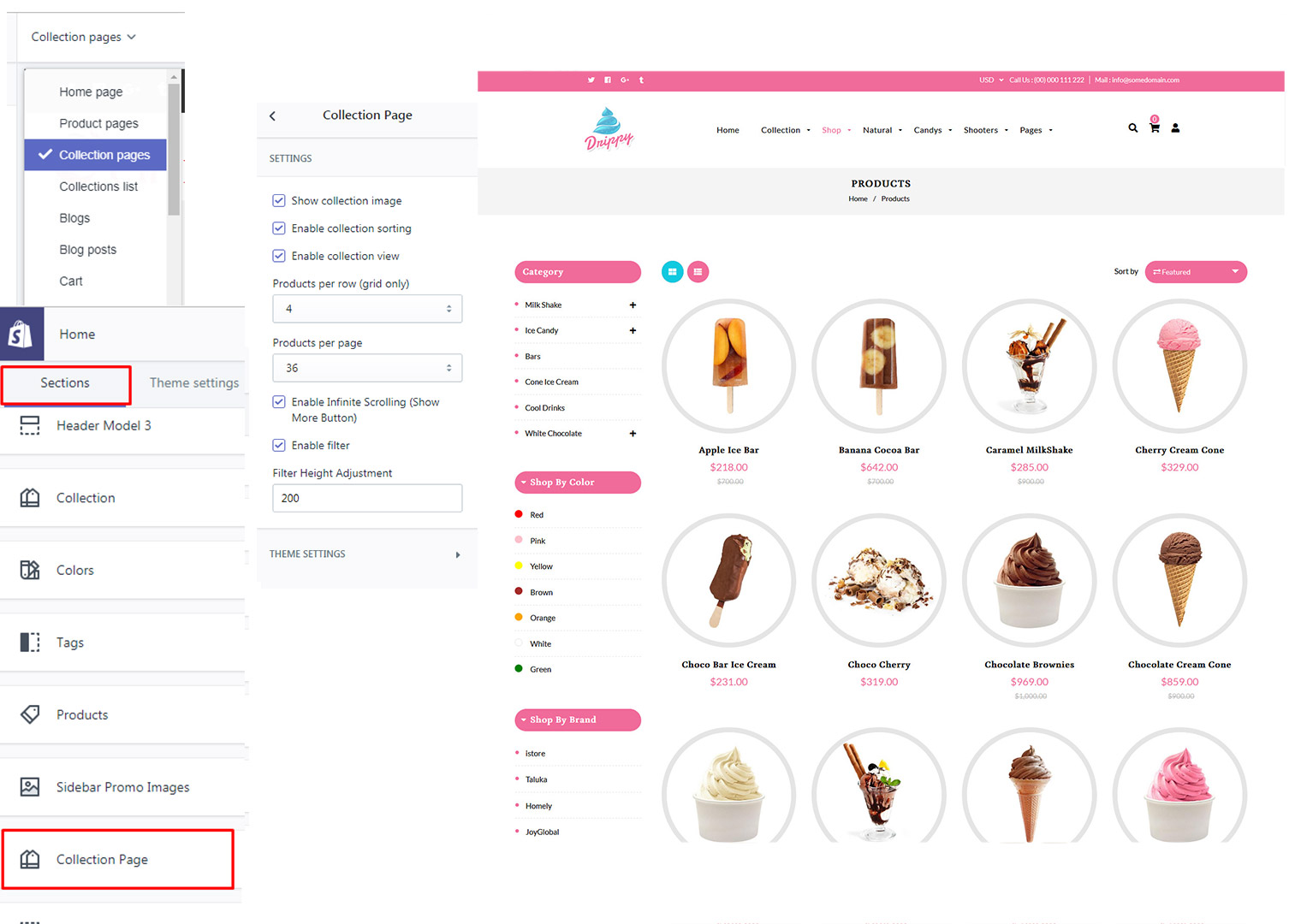Toggle the Enable filter checkbox
This screenshot has height=924, width=1295.
(x=278, y=445)
